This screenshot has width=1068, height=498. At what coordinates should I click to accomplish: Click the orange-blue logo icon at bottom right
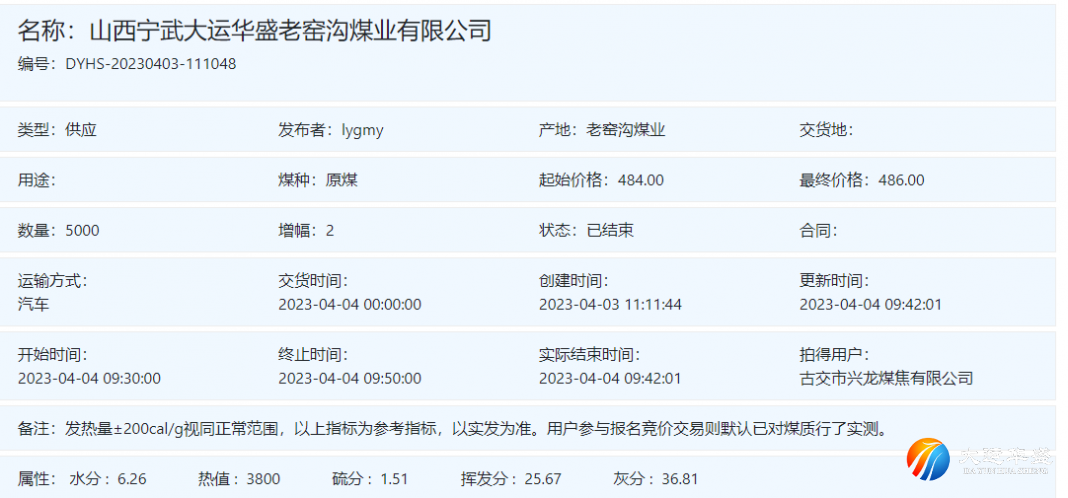(927, 459)
